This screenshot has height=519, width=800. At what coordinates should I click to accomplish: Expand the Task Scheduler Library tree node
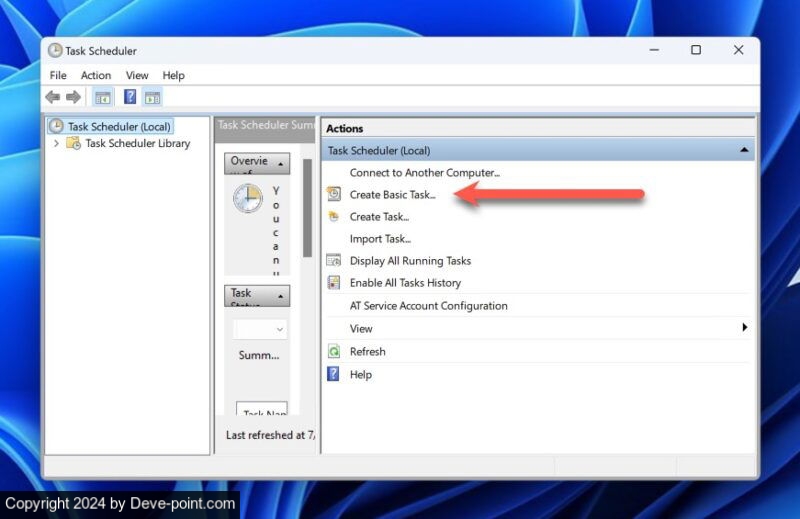[x=56, y=143]
